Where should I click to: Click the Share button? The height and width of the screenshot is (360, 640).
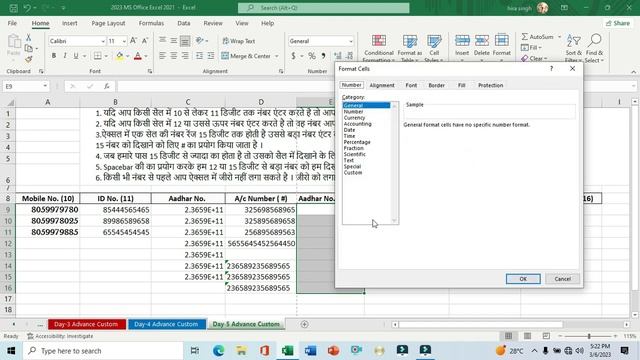tap(618, 23)
